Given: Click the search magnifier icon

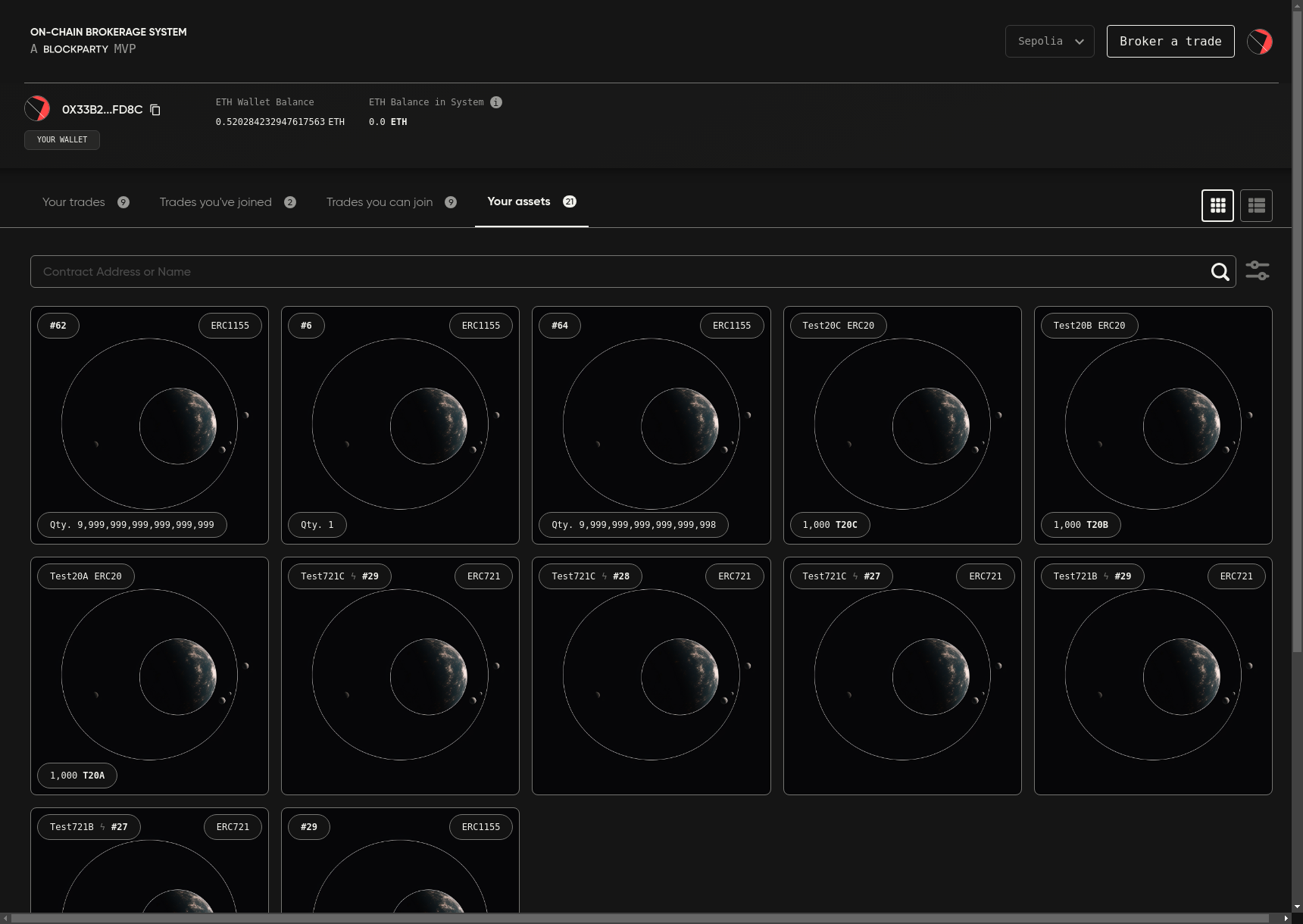Looking at the screenshot, I should tap(1220, 272).
